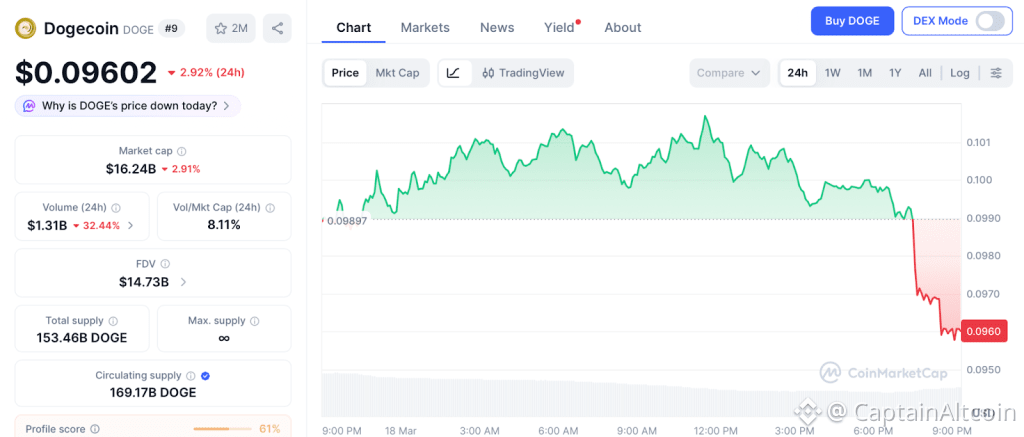Viewport: 1024px width, 437px height.
Task: Switch chart to Mkt Cap view
Action: tap(397, 73)
